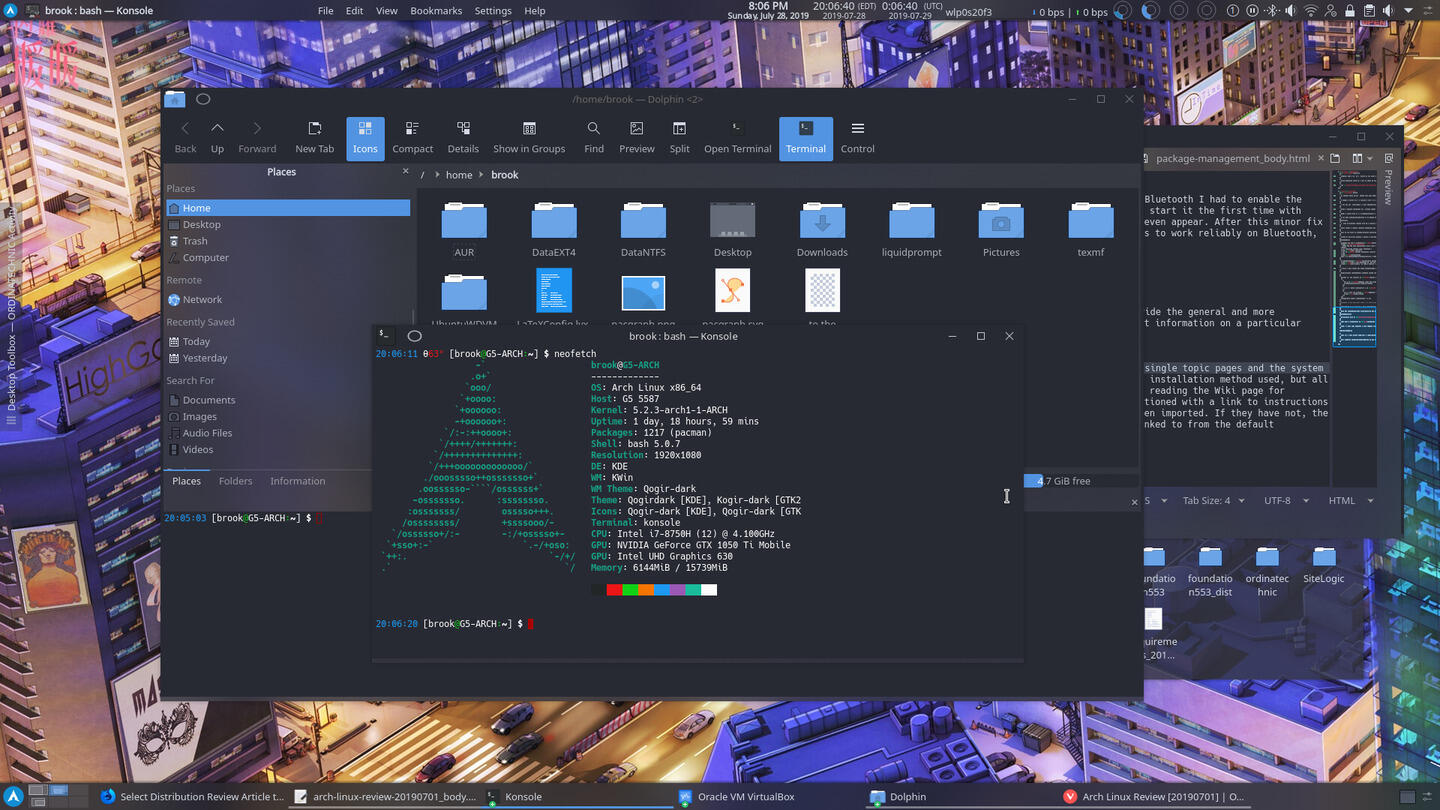Screen dimensions: 1440x810
Task: Open the HTML syntax mode dropdown
Action: [x=1351, y=500]
